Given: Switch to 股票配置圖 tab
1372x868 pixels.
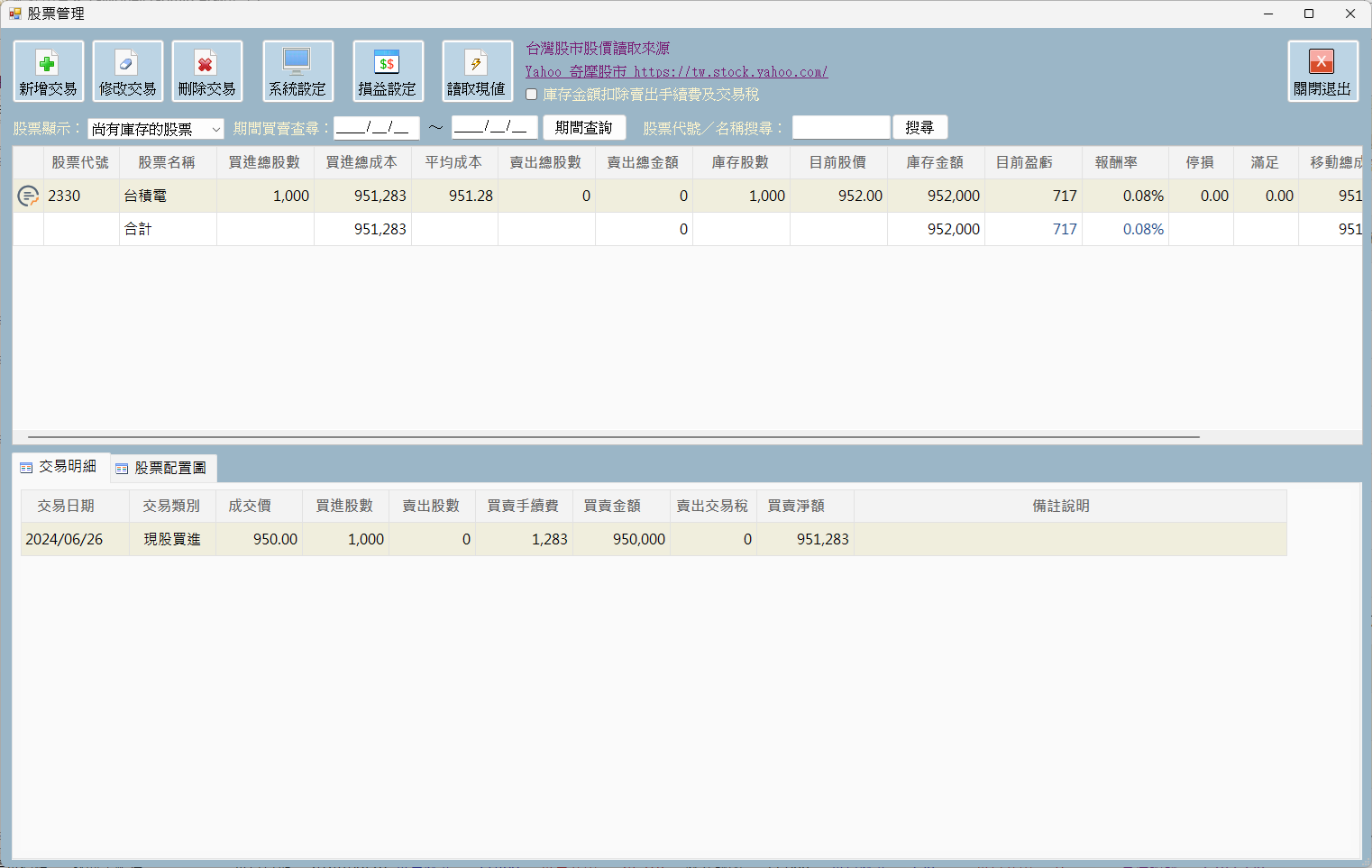Looking at the screenshot, I should click(x=162, y=468).
